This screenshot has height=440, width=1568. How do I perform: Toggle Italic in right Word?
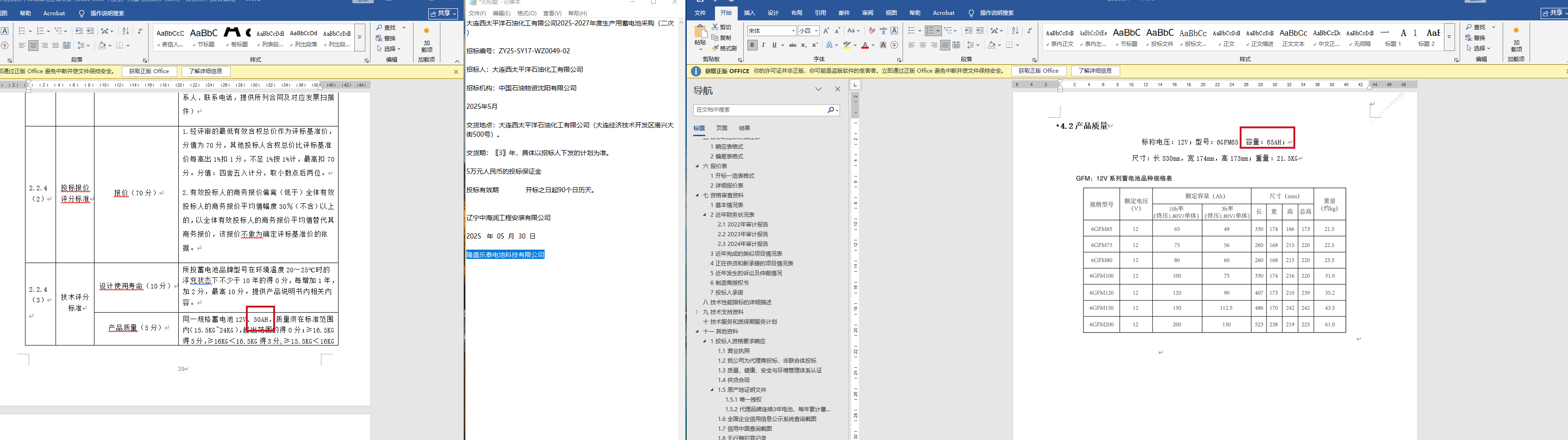click(x=763, y=45)
